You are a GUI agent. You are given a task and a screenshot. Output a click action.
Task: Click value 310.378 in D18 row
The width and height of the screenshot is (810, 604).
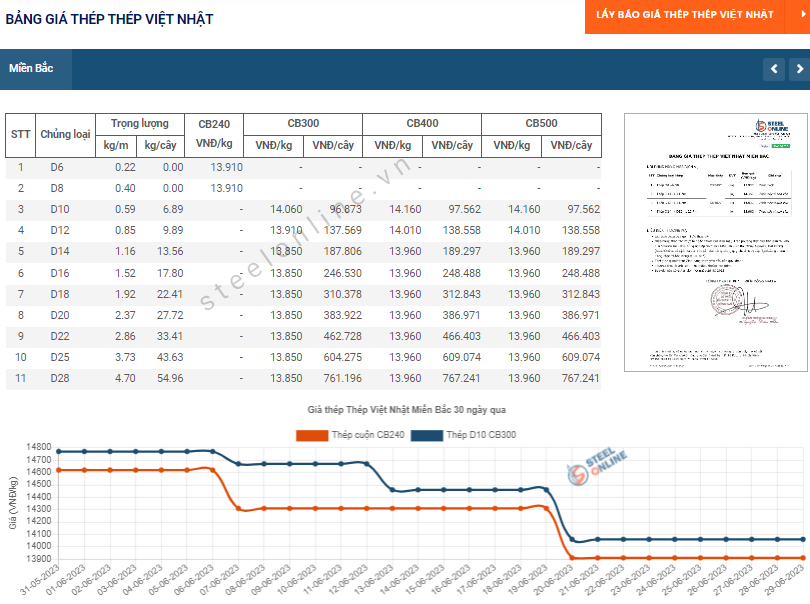pyautogui.click(x=342, y=295)
